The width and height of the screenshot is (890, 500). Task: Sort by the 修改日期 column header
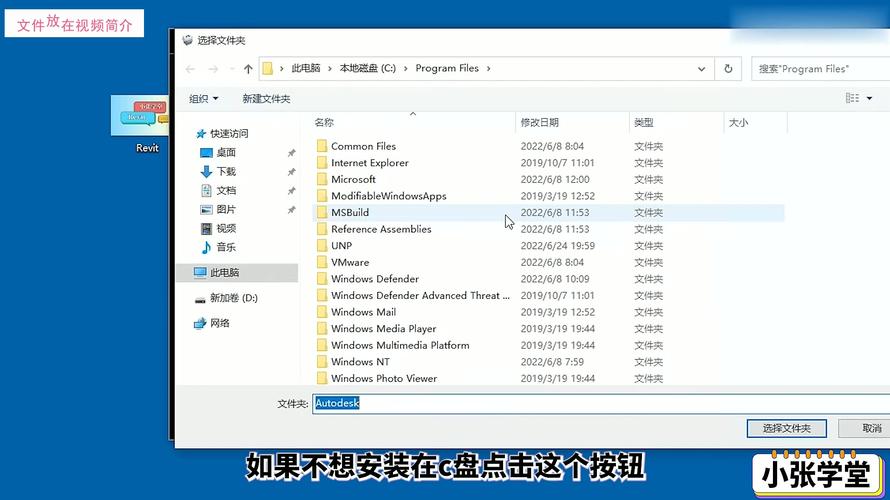coord(539,122)
